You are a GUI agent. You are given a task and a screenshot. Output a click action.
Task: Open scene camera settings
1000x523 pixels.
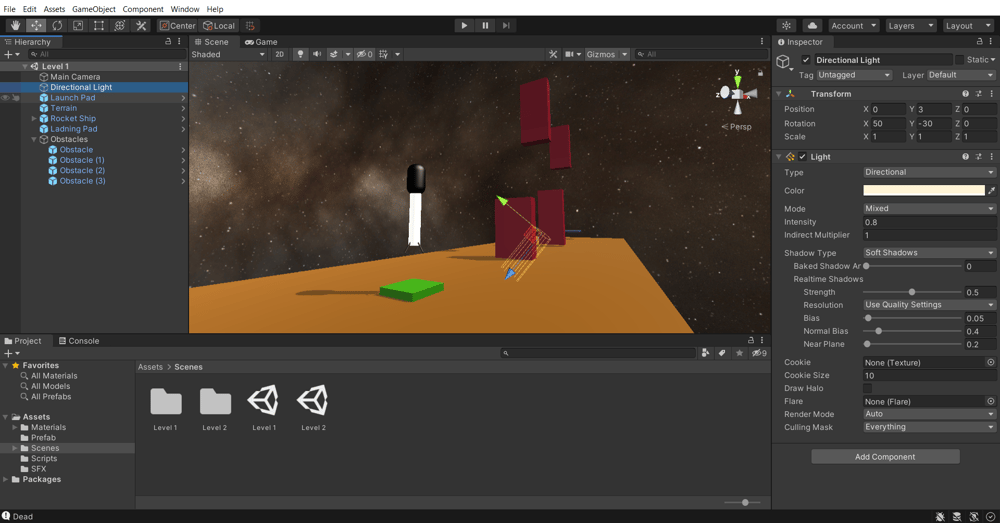pyautogui.click(x=570, y=54)
